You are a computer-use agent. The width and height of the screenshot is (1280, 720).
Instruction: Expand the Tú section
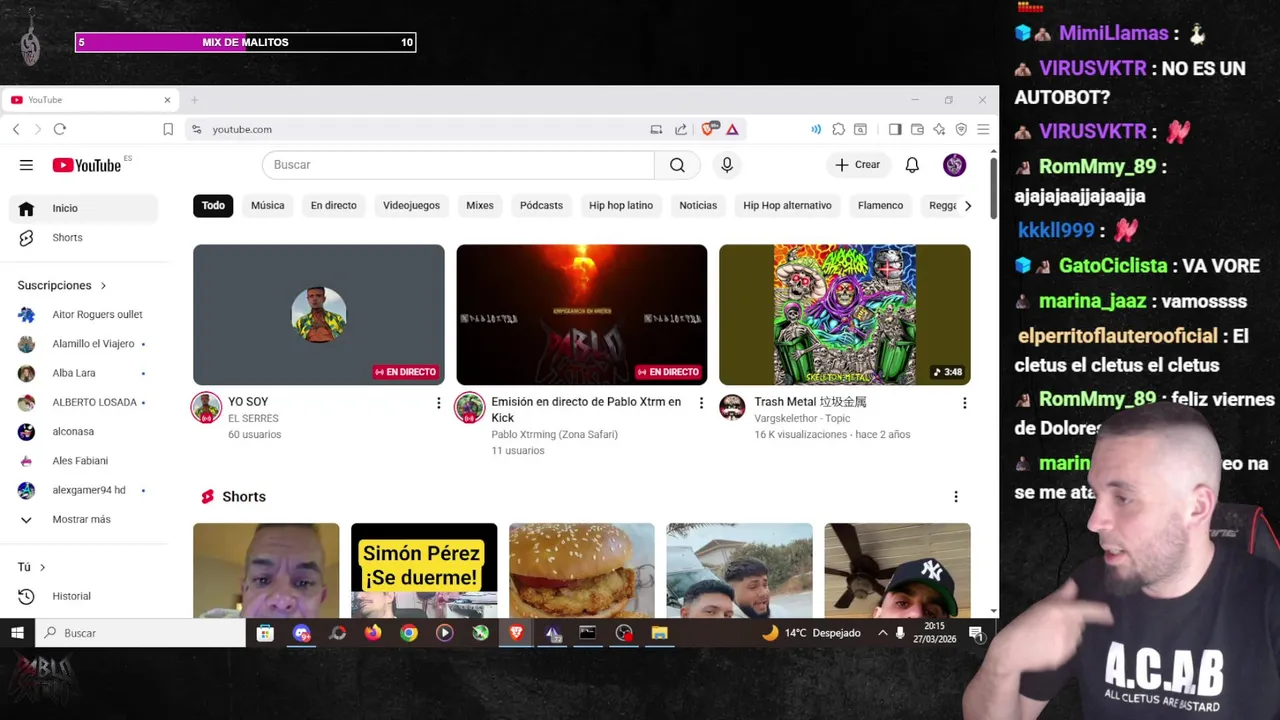pyautogui.click(x=31, y=567)
